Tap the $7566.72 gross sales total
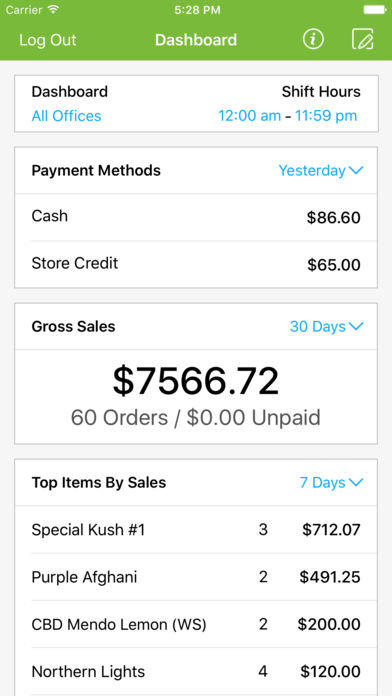The image size is (392, 696). click(x=196, y=381)
